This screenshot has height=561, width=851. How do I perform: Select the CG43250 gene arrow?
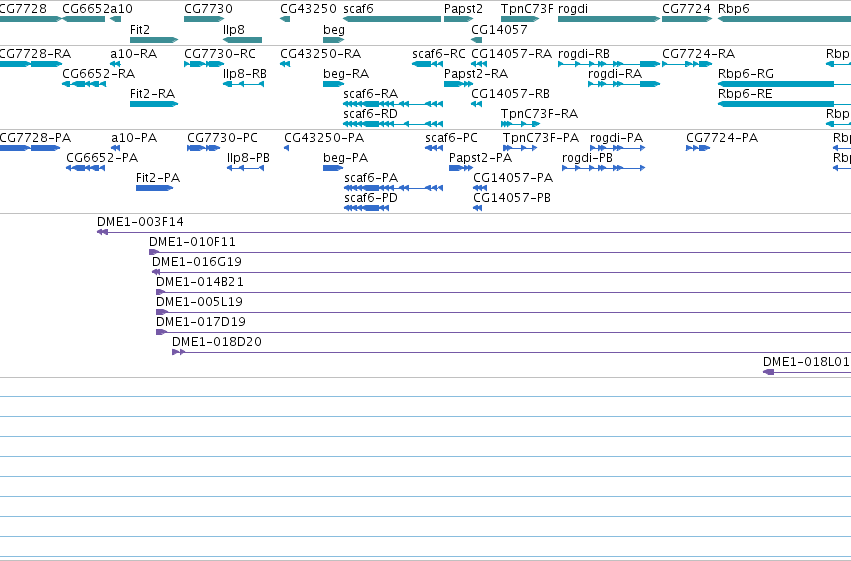pos(285,19)
